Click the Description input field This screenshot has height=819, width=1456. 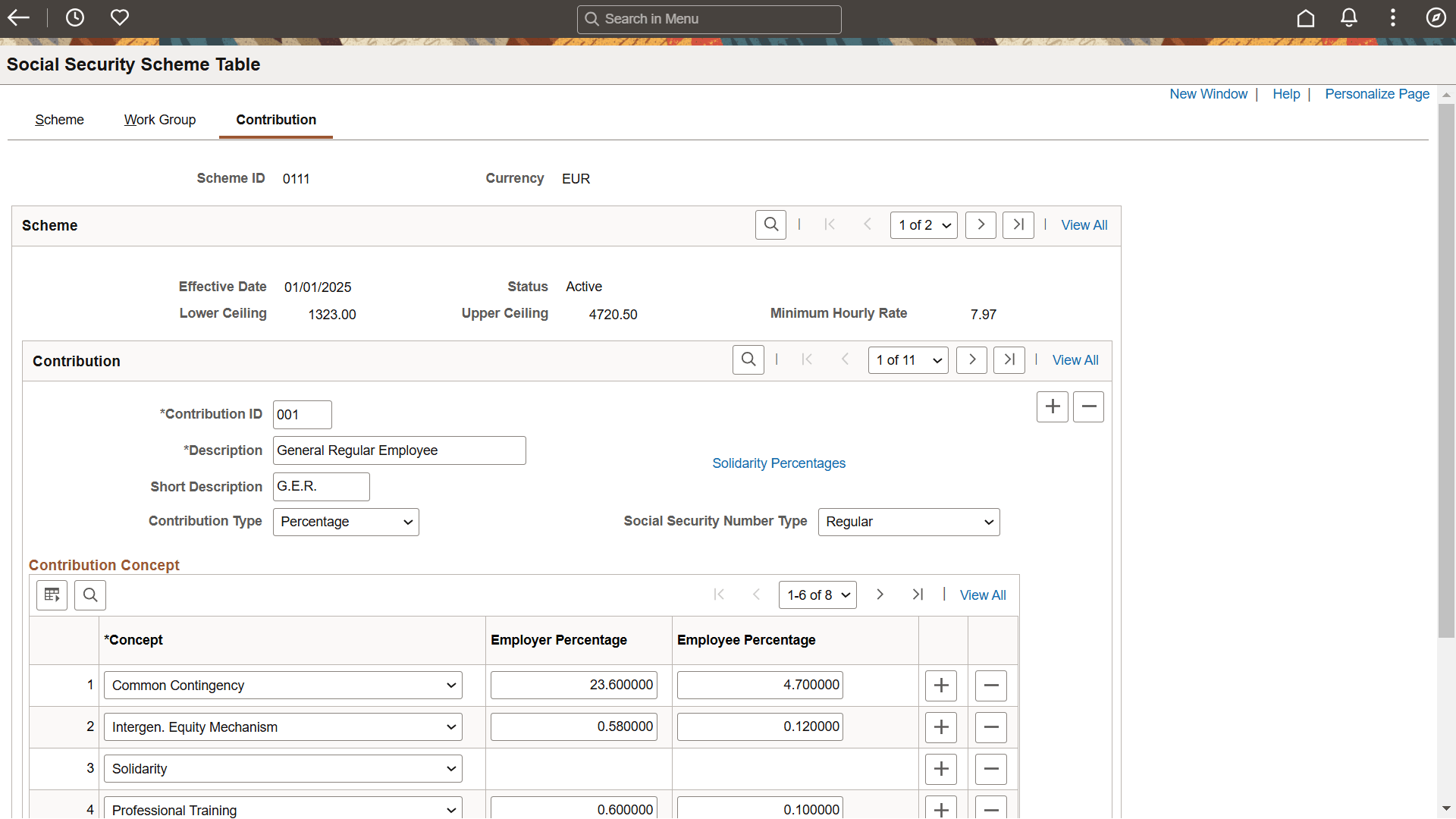coord(399,450)
